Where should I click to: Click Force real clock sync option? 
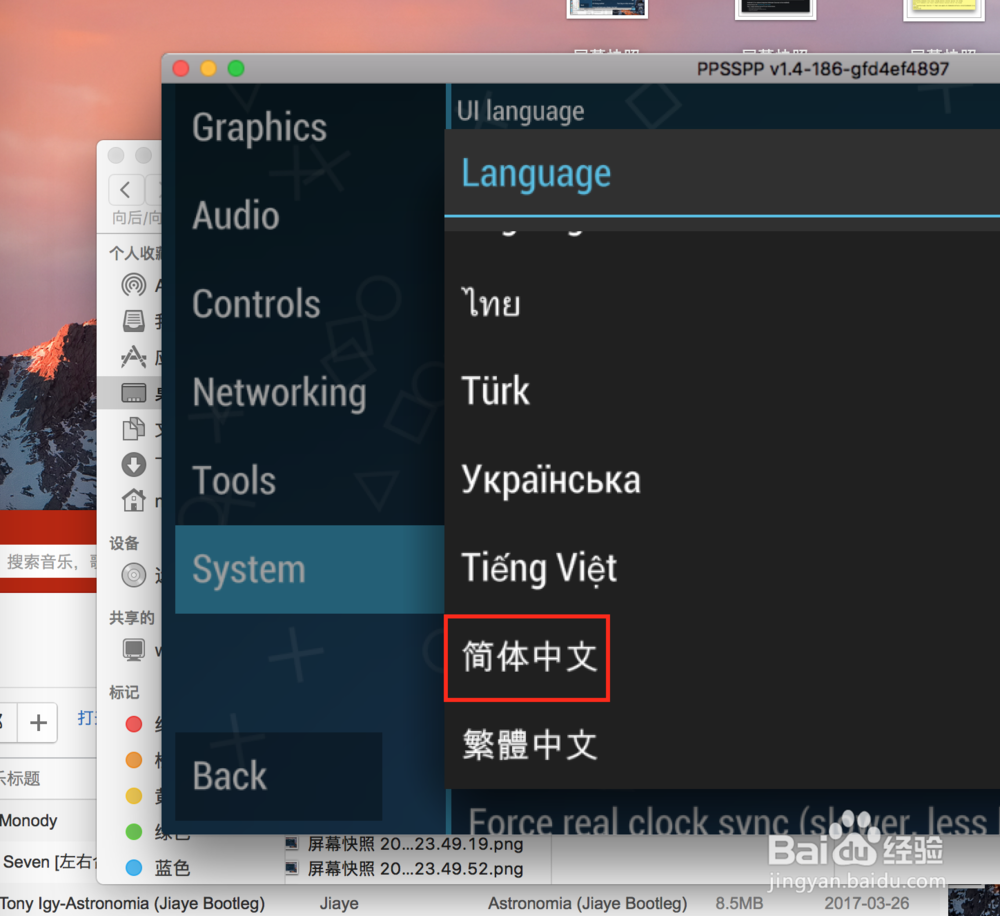pos(726,820)
